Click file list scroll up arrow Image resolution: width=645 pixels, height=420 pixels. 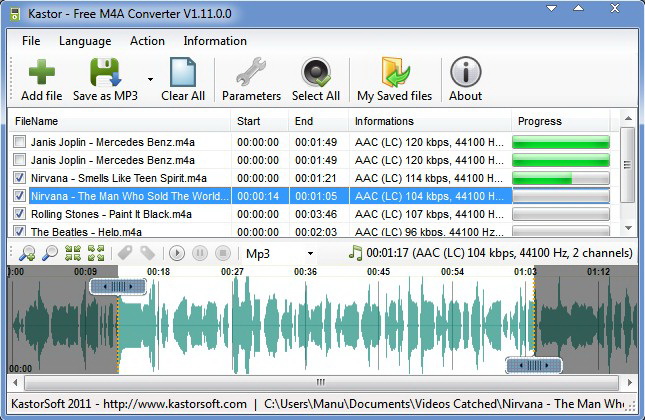628,119
